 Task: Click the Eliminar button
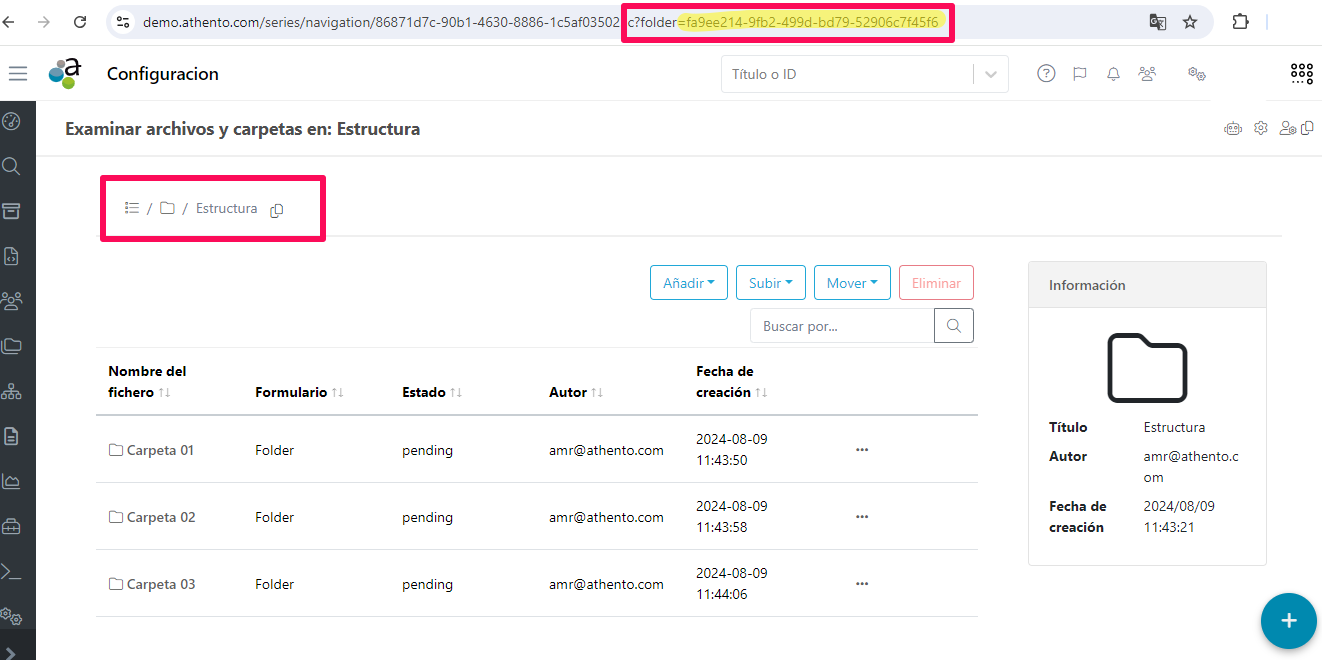tap(936, 283)
